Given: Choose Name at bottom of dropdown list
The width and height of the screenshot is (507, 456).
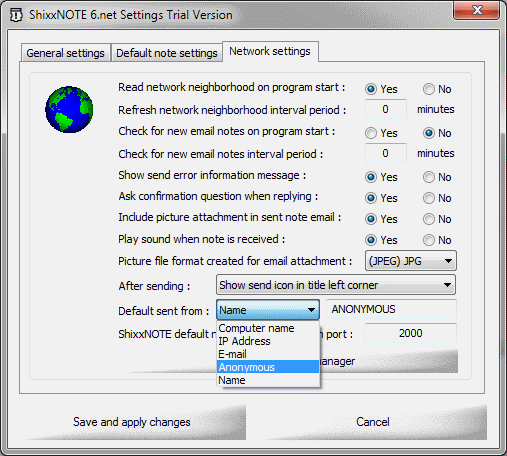Looking at the screenshot, I should click(x=268, y=380).
